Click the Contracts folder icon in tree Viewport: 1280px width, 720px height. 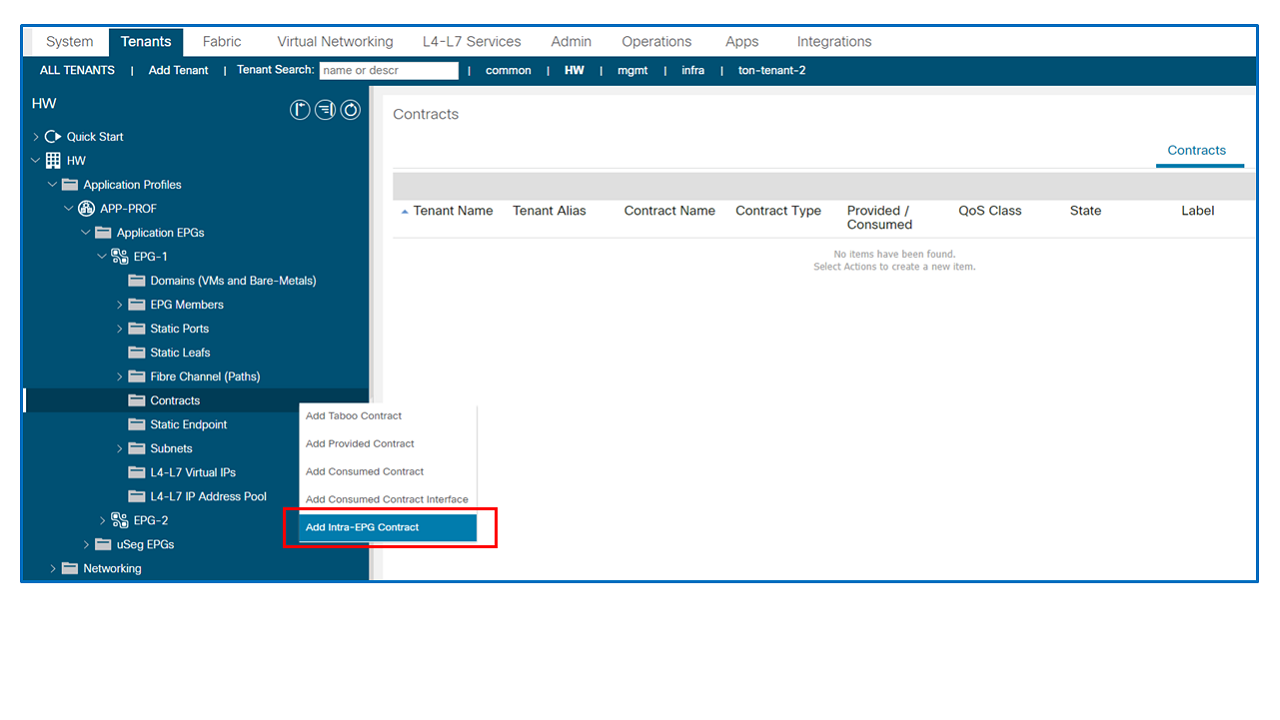[x=137, y=401]
